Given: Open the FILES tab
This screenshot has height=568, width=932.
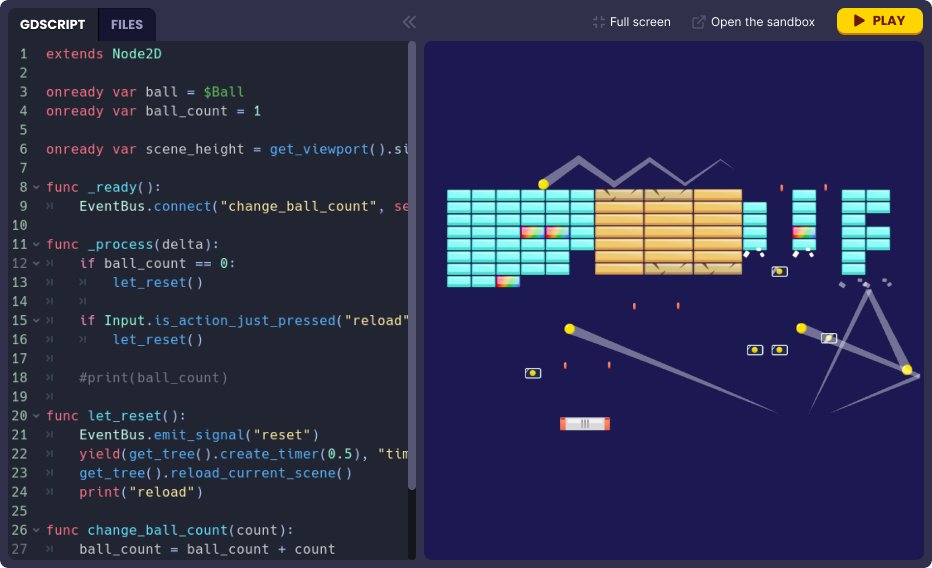Looking at the screenshot, I should (x=127, y=24).
